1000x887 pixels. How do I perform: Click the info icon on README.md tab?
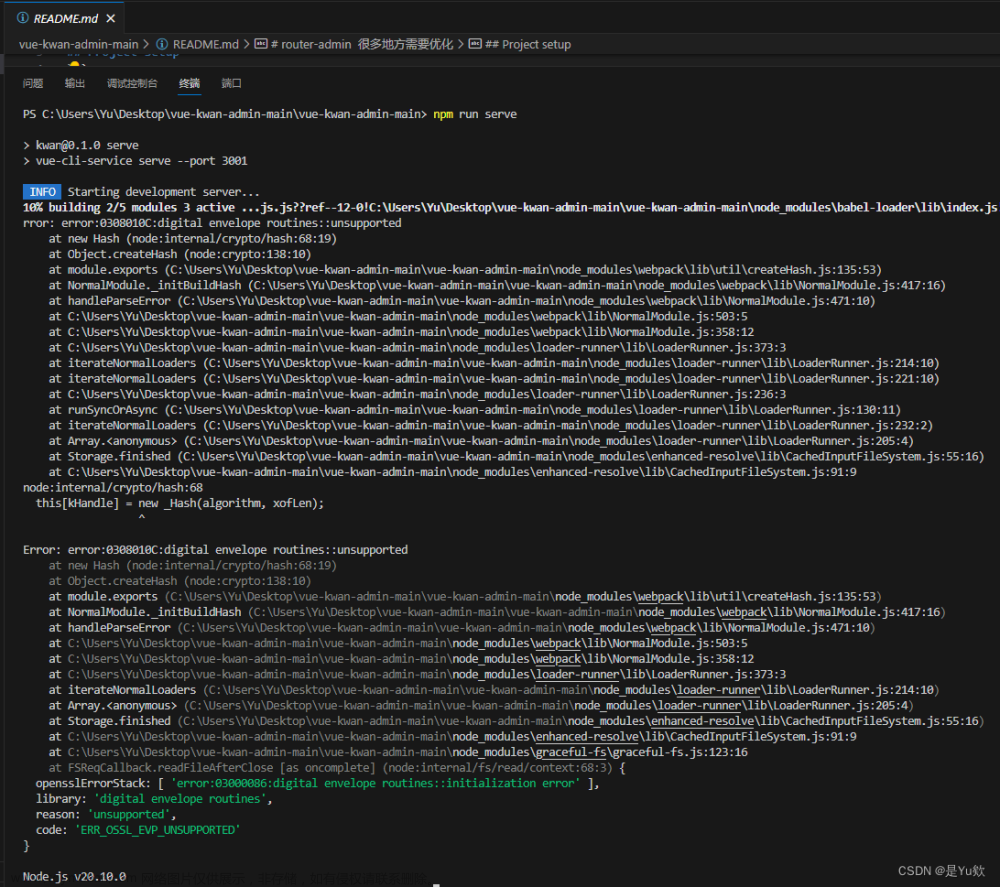[22, 18]
